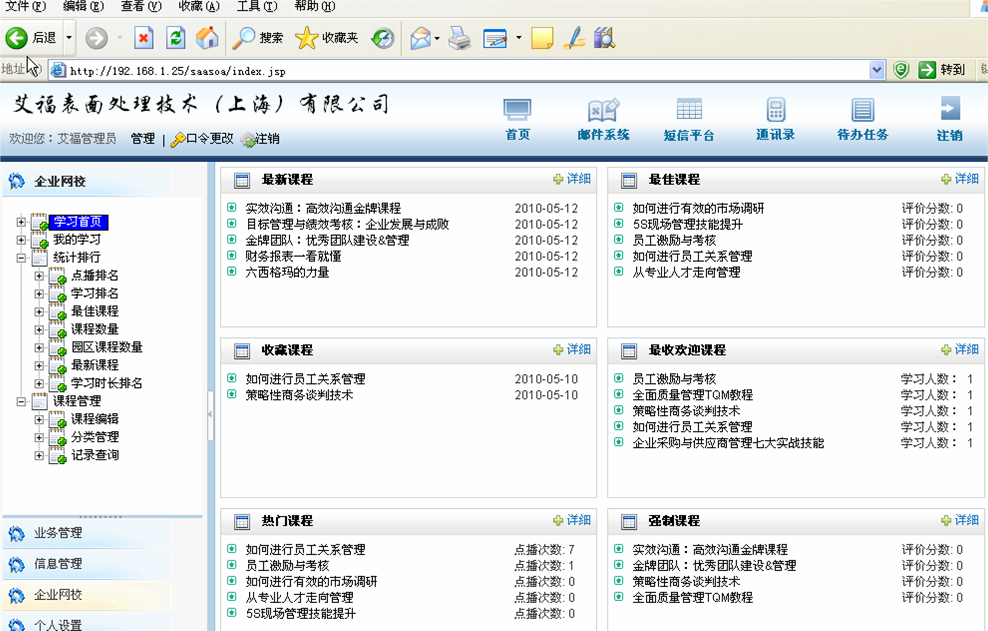Screen dimensions: 988x631
Task: Open the 工具(T) menu
Action: [256, 6]
